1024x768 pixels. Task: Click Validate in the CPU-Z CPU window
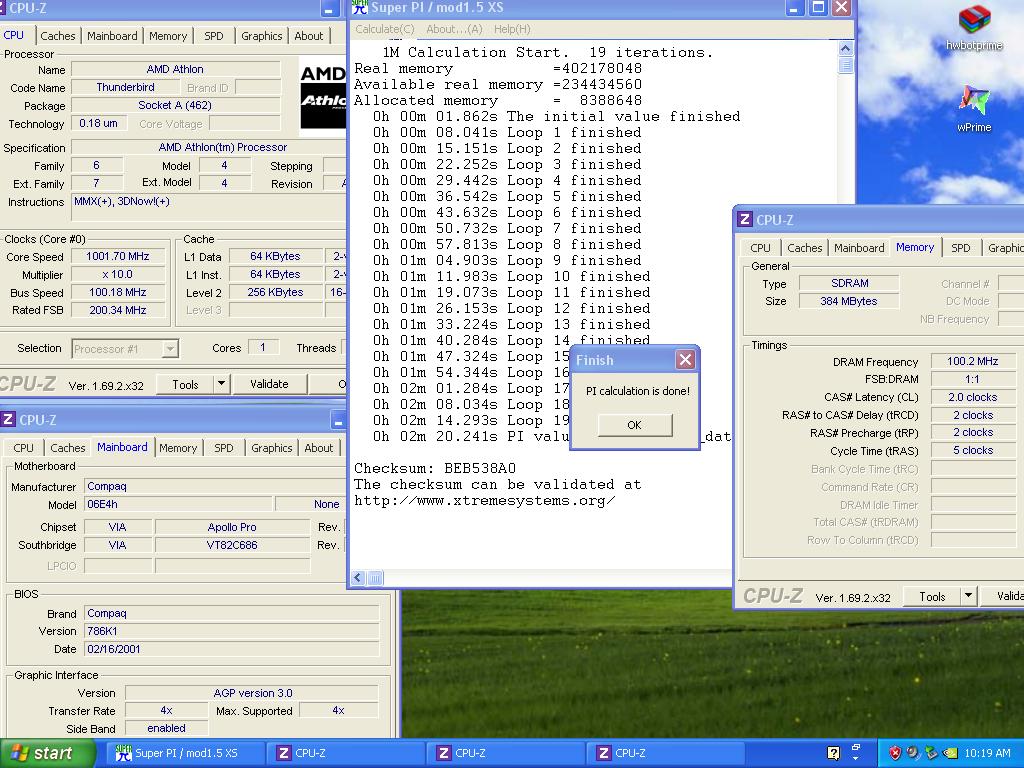click(x=269, y=384)
